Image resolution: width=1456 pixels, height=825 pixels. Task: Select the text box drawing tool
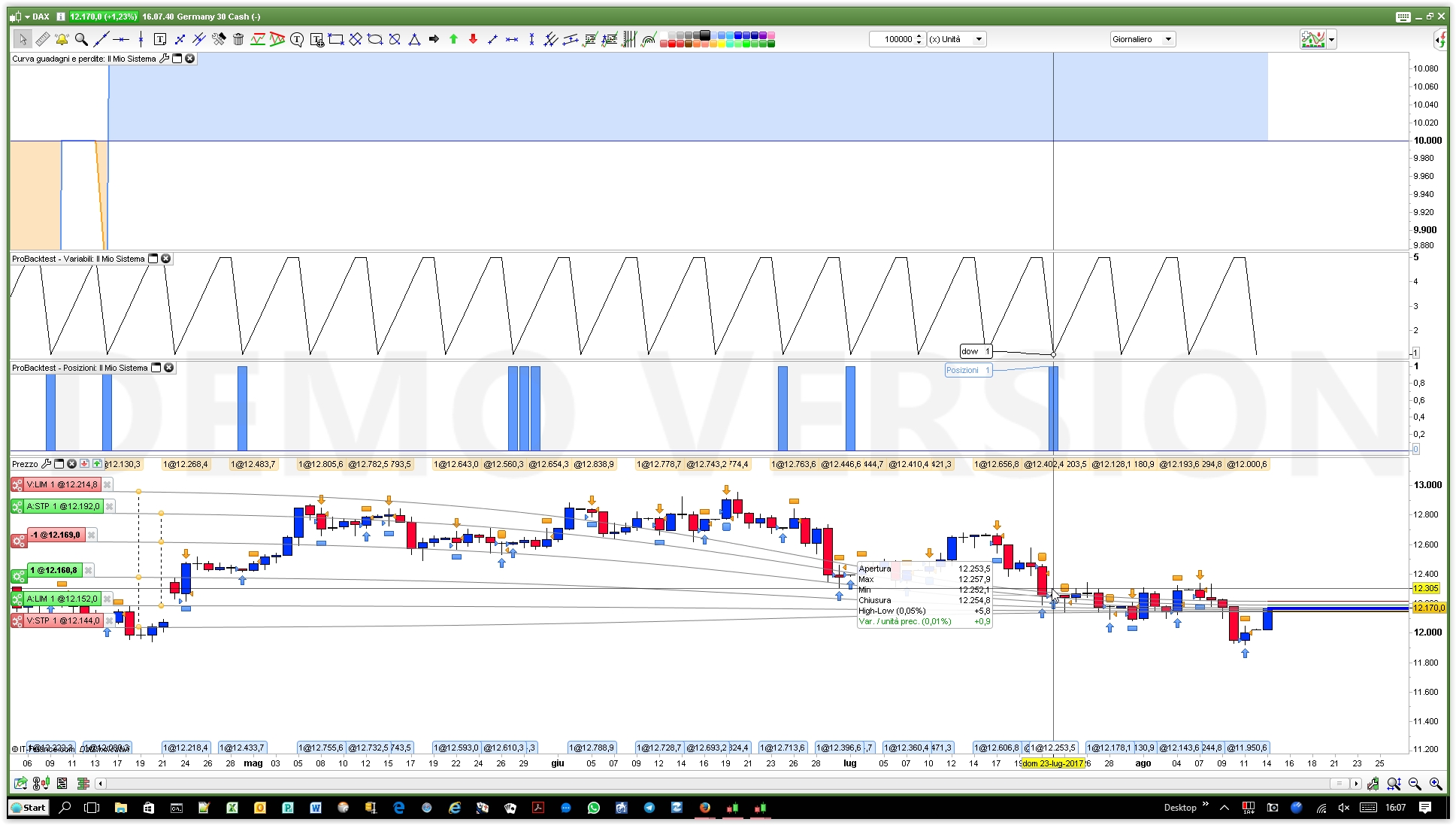click(x=159, y=39)
